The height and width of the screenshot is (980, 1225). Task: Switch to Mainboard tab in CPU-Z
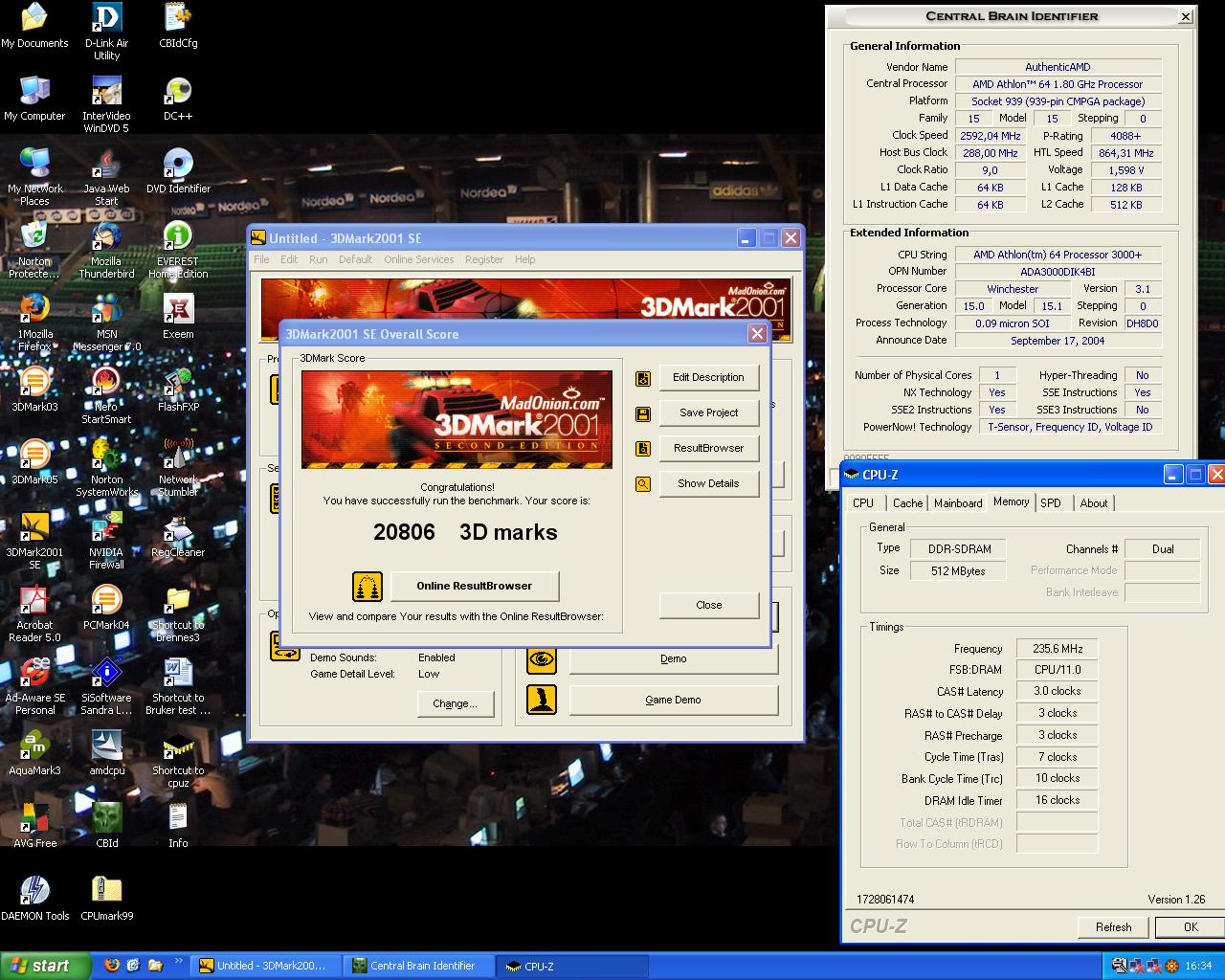[x=958, y=502]
